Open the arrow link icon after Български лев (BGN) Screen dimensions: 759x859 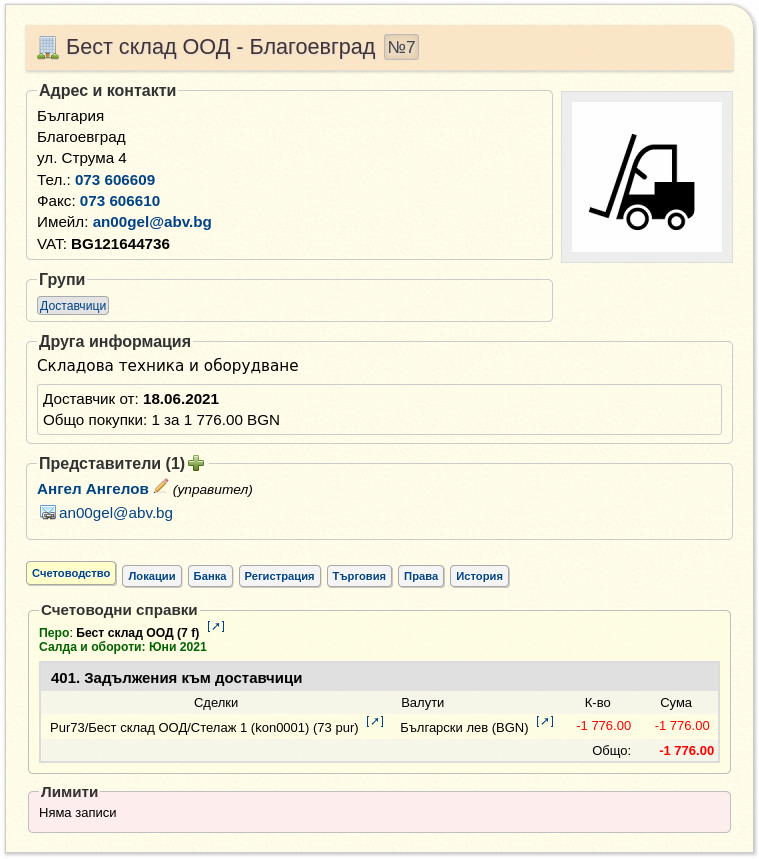click(x=545, y=721)
